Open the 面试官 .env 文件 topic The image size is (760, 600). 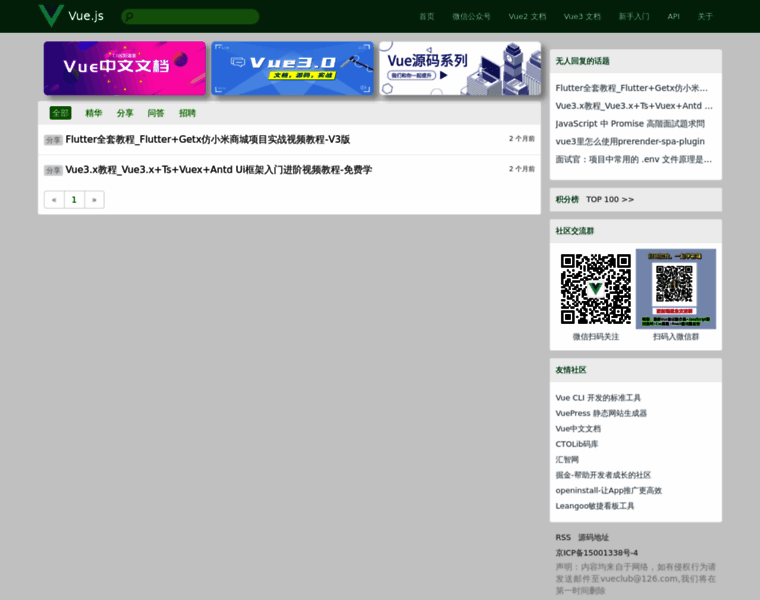click(633, 159)
